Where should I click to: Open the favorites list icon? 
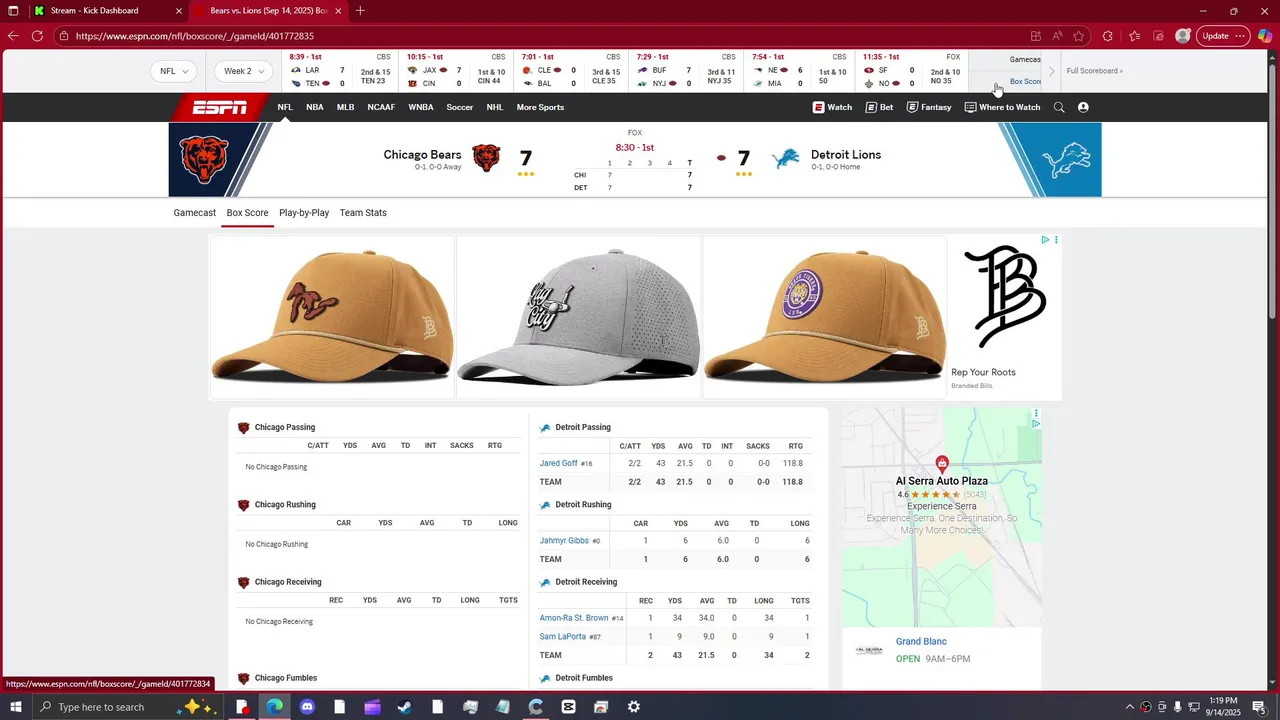pos(1134,36)
